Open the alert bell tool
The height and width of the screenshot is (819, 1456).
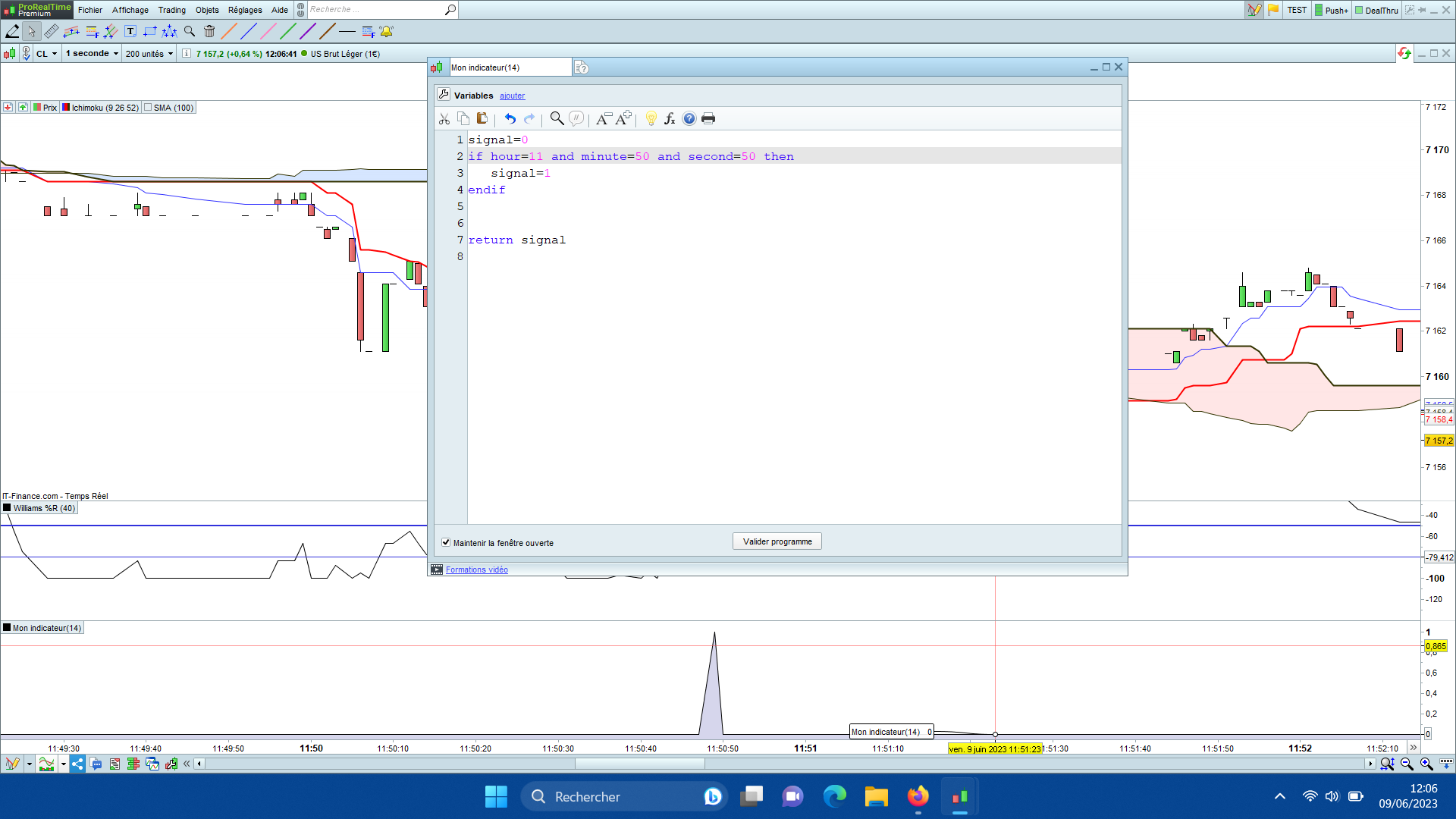click(387, 31)
